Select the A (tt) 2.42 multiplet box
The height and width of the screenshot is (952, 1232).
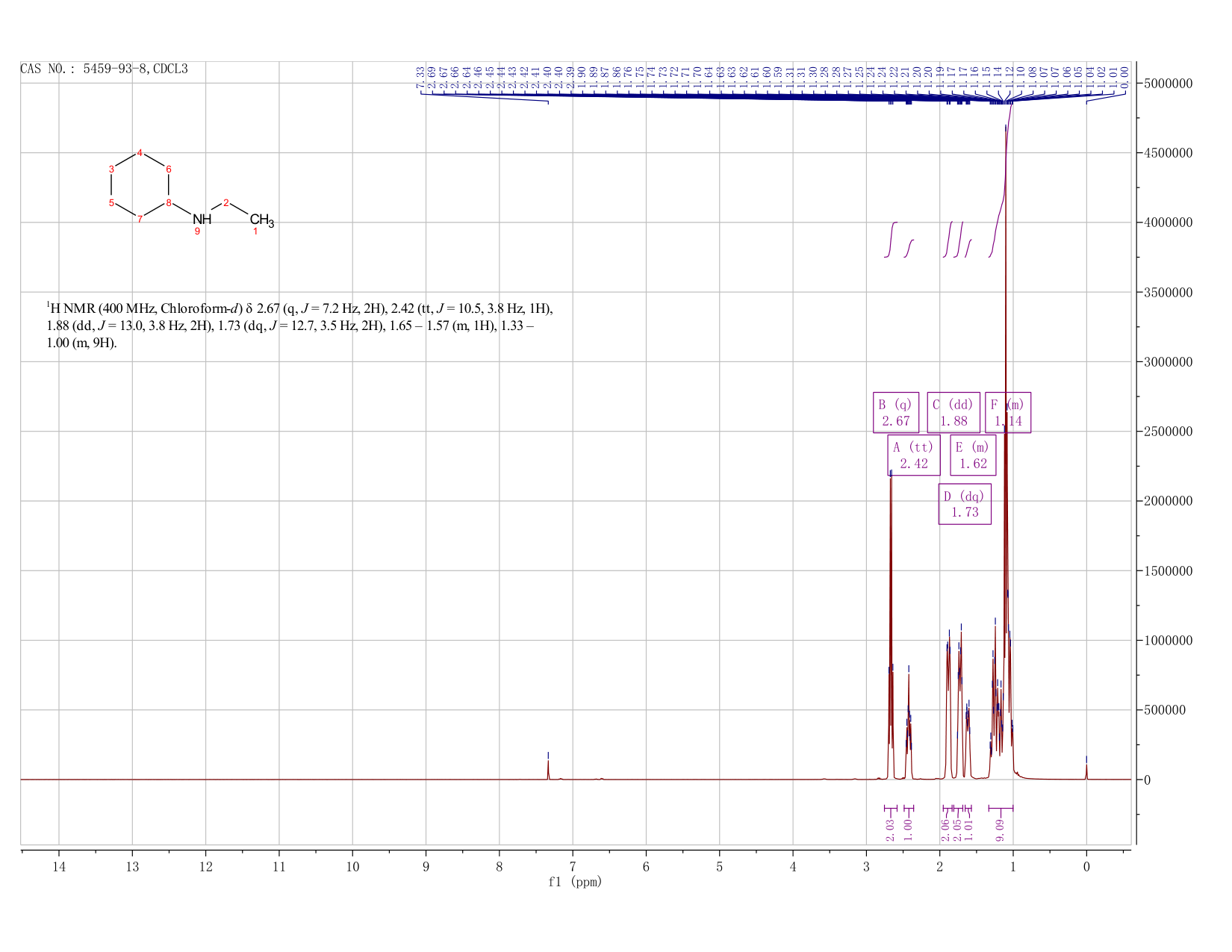point(914,455)
